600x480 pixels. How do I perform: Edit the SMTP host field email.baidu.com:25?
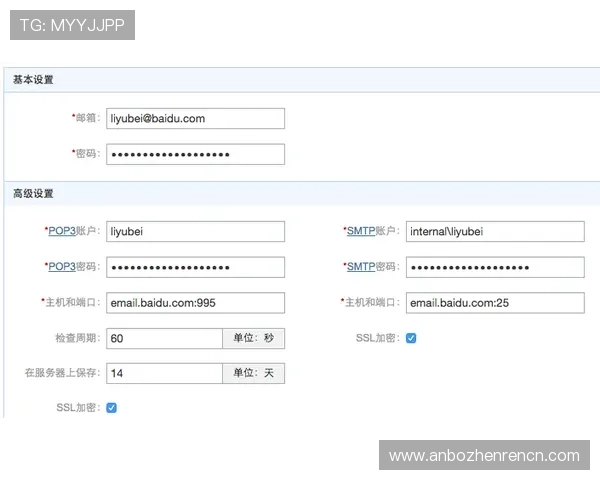pos(494,302)
